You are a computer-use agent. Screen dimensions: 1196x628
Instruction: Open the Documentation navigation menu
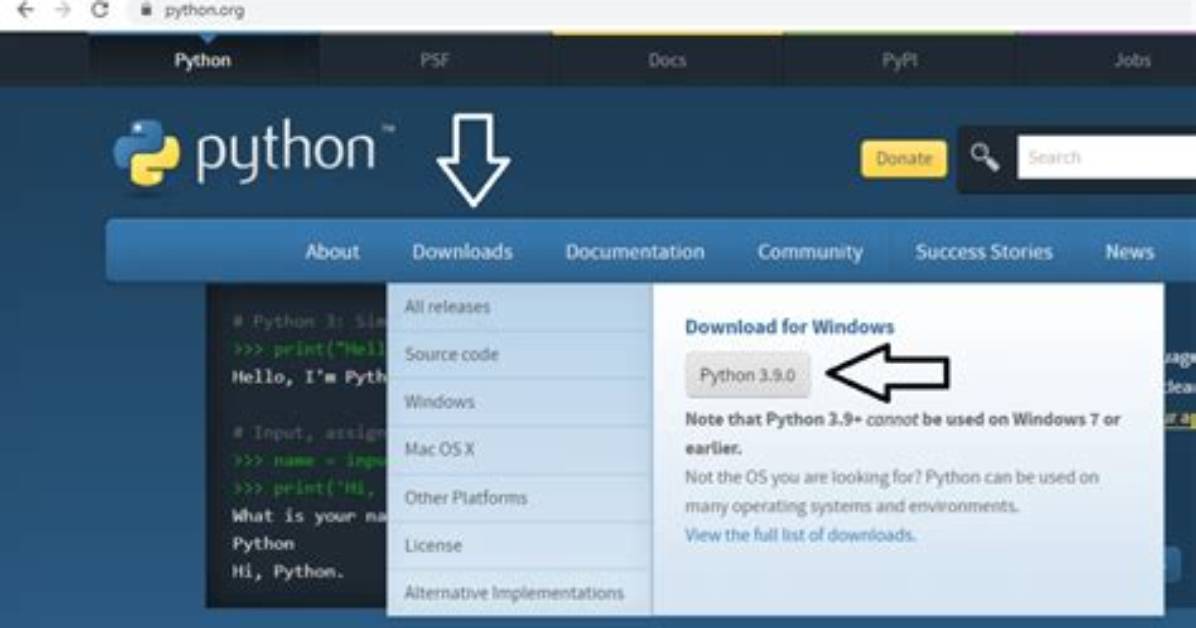coord(635,252)
